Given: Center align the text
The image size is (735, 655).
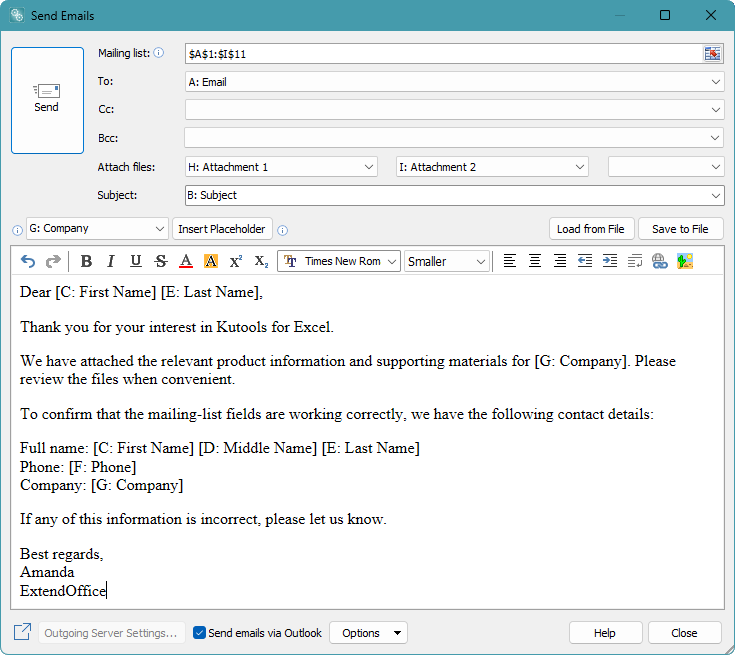Looking at the screenshot, I should click(535, 261).
